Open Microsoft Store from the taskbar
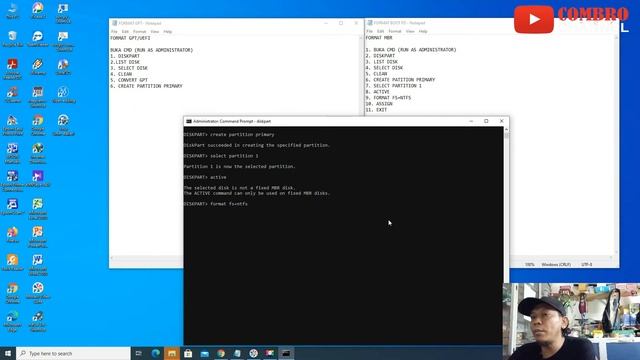640x360 pixels. tap(188, 353)
